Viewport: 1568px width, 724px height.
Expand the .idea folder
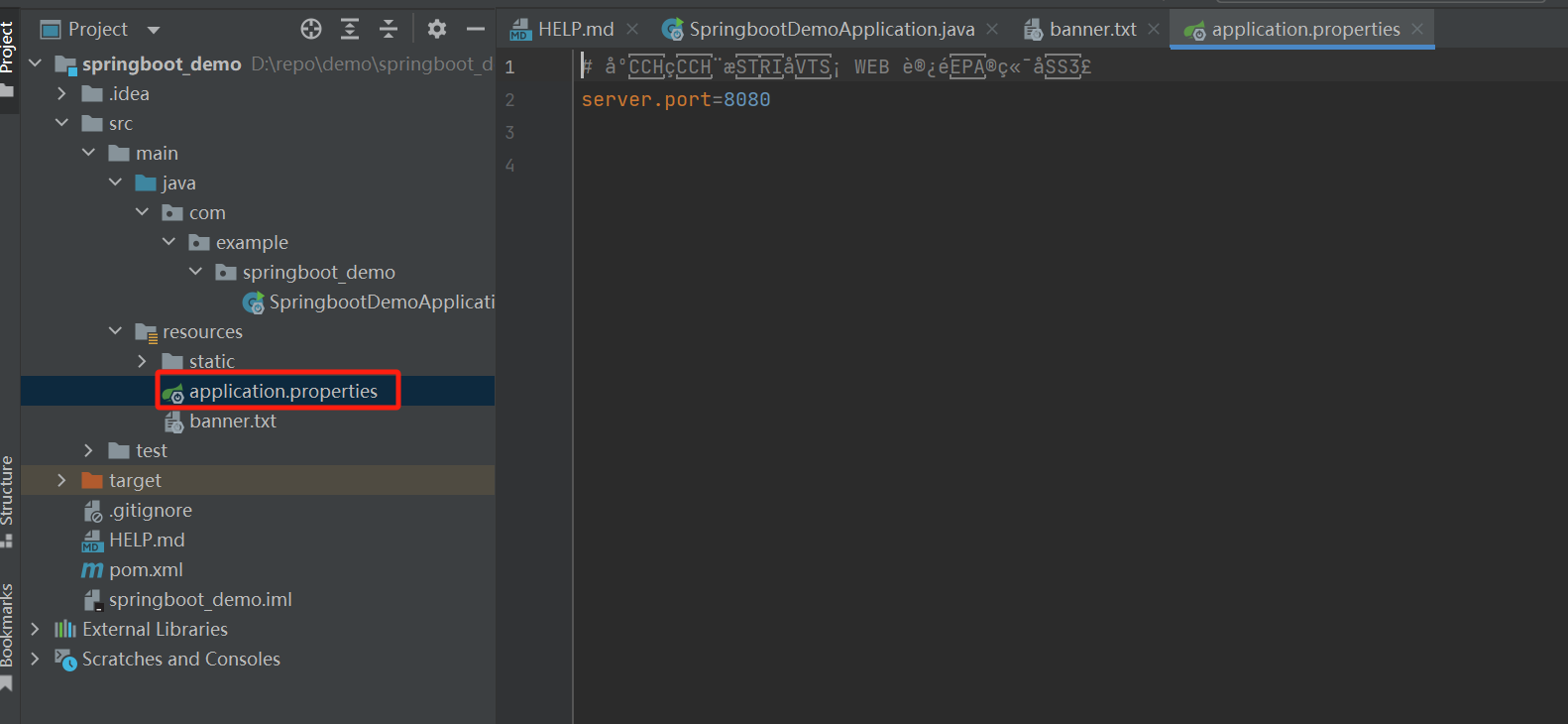[61, 94]
